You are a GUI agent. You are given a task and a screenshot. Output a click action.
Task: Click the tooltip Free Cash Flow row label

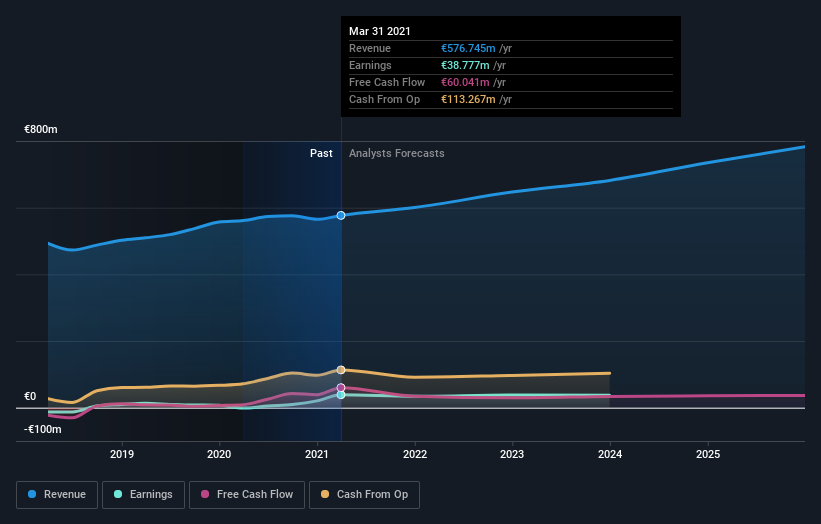pyautogui.click(x=387, y=82)
